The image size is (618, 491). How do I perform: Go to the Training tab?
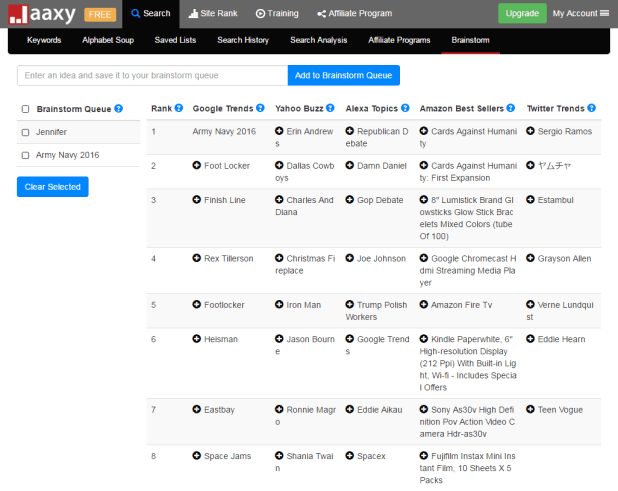pyautogui.click(x=277, y=14)
